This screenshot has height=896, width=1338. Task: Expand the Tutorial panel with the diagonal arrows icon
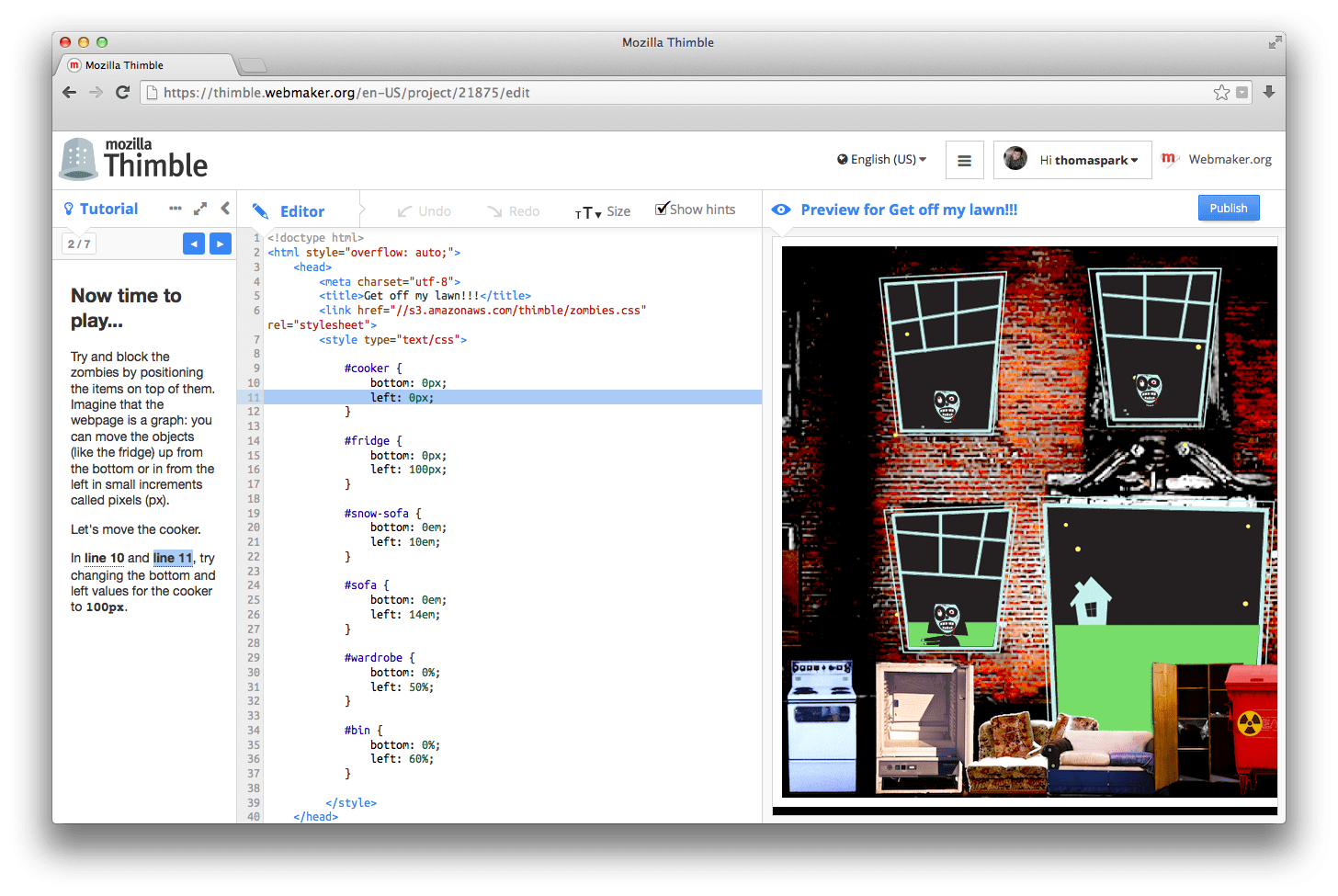click(200, 209)
